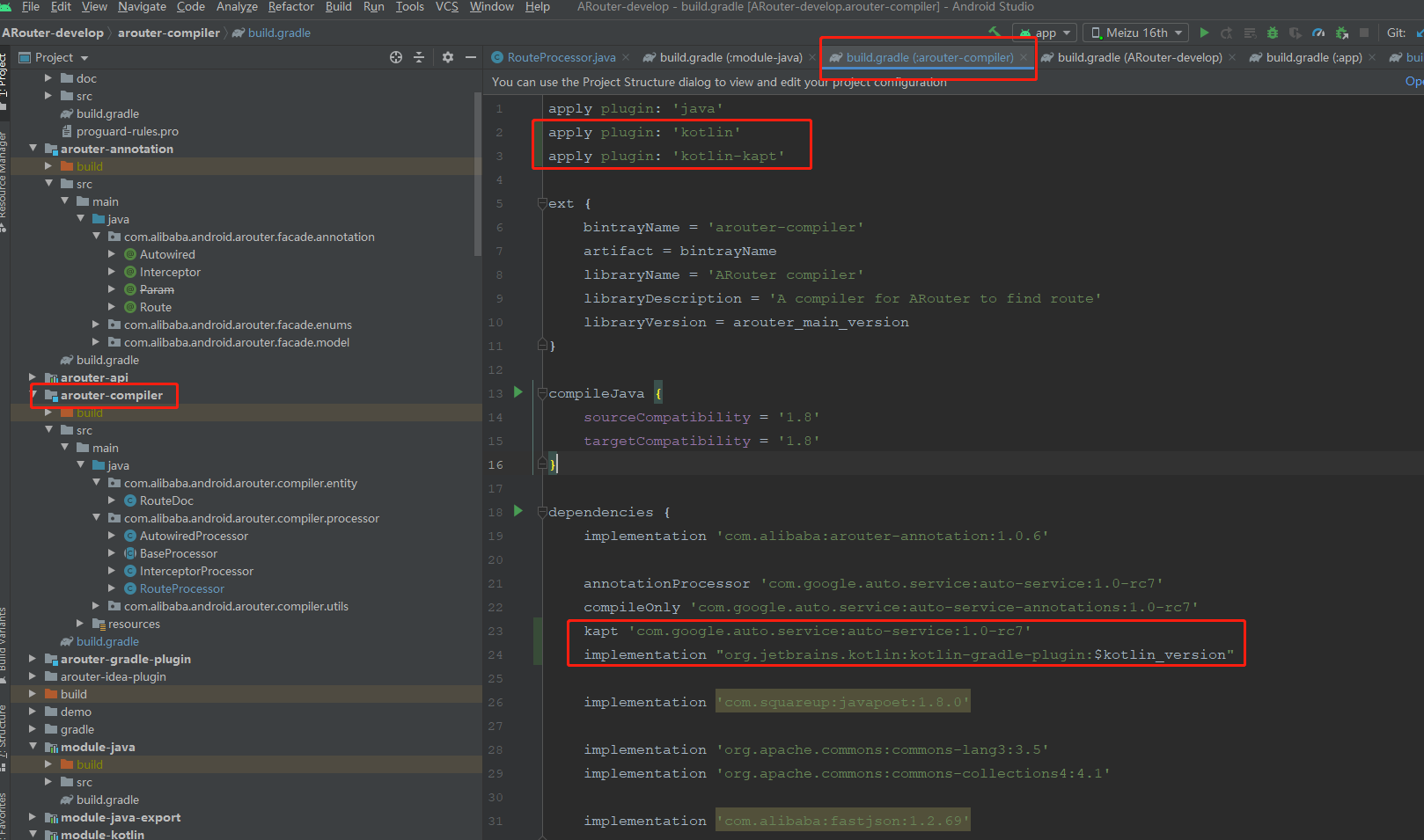Click the Locate Opened File crosshair icon

point(396,57)
